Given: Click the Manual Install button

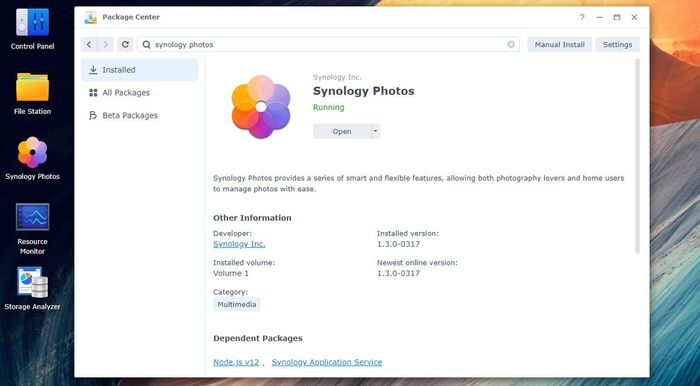Looking at the screenshot, I should coord(559,45).
